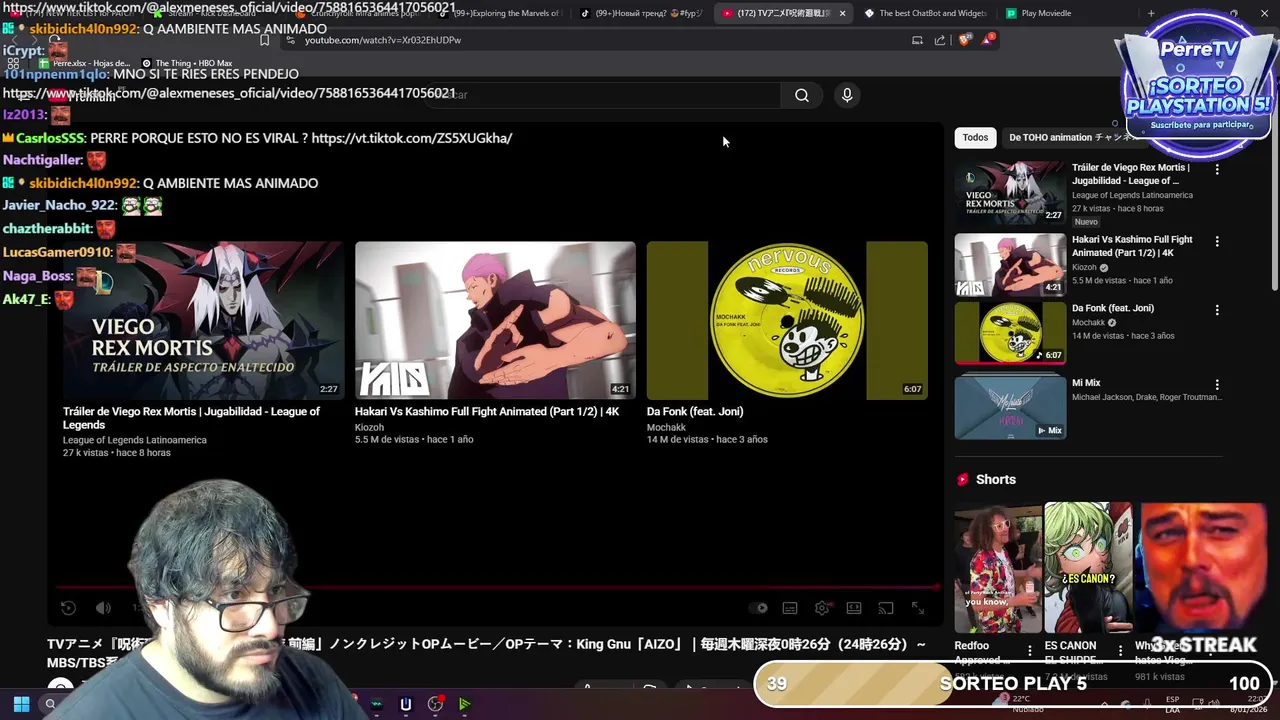Start voice search with microphone icon
1280x720 pixels.
pyautogui.click(x=847, y=95)
